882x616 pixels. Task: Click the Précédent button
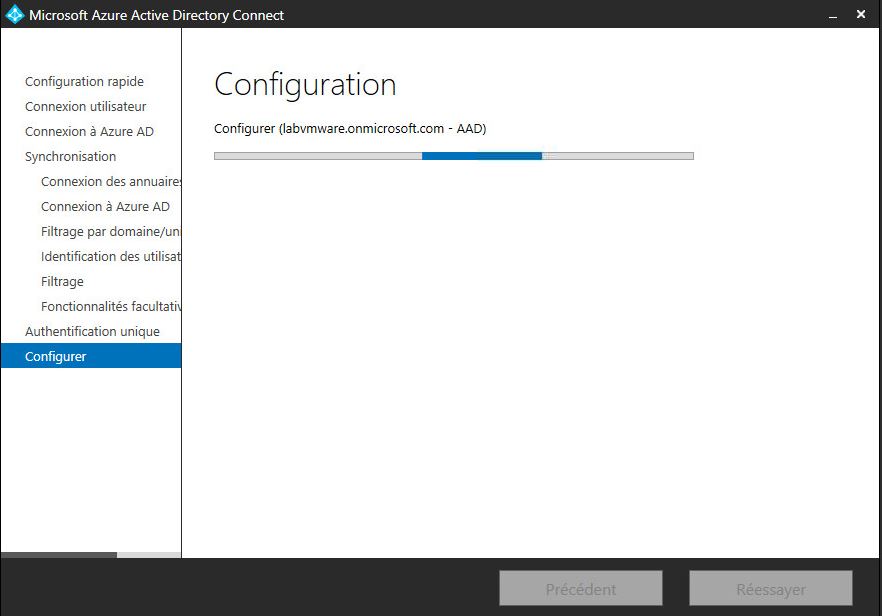click(x=580, y=588)
